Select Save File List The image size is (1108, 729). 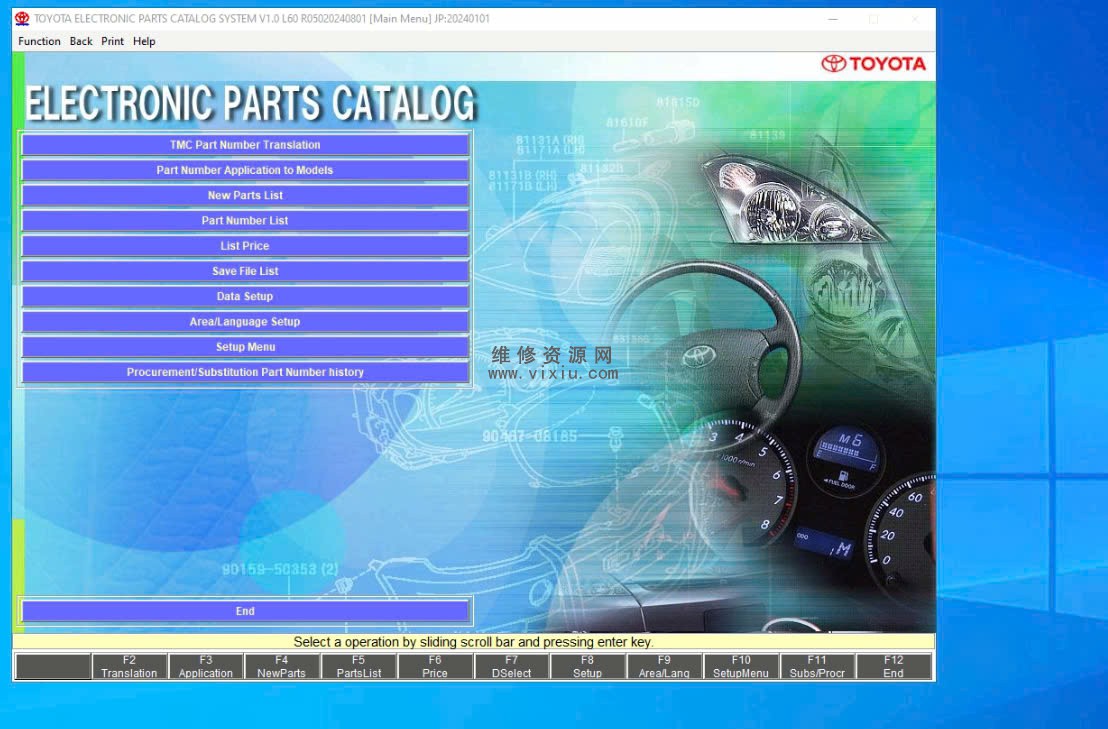pyautogui.click(x=245, y=271)
